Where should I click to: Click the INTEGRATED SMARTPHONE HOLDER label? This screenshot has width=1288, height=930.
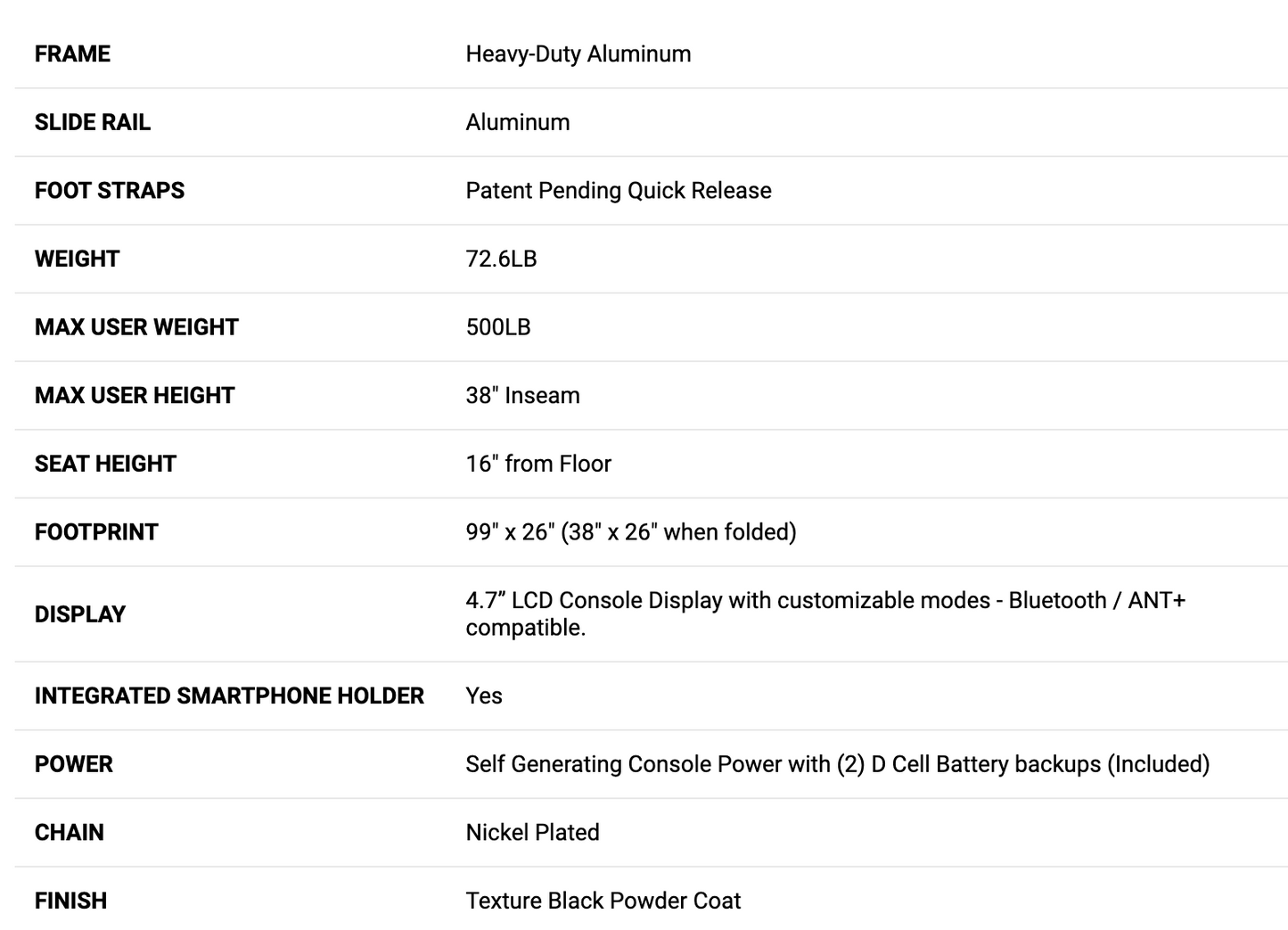[x=229, y=695]
